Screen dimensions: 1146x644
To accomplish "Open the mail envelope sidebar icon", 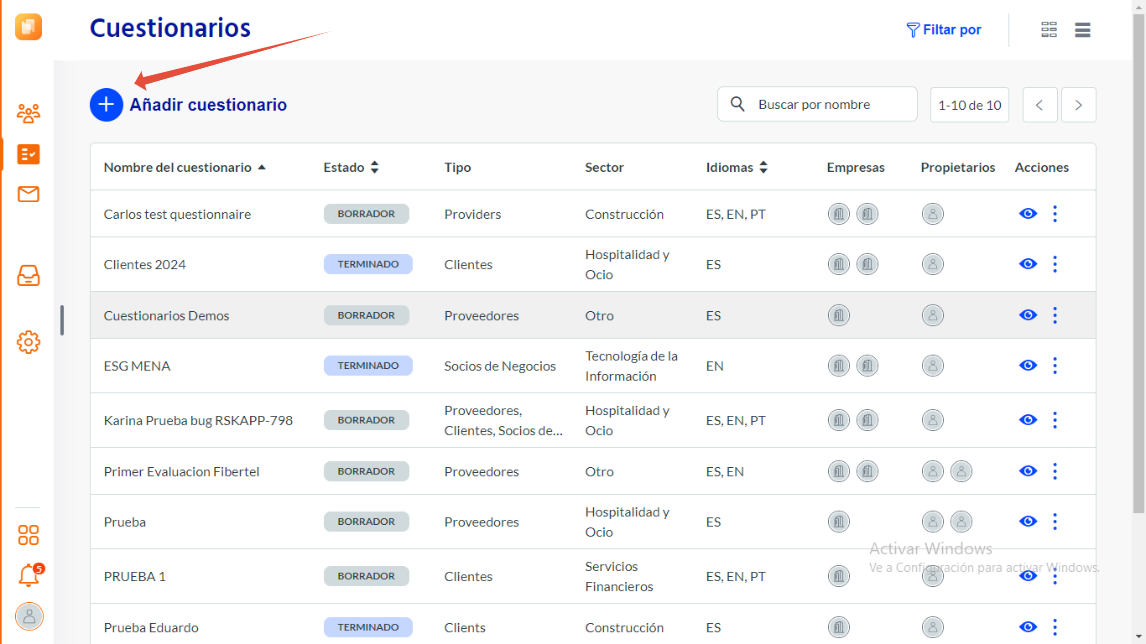I will tap(29, 194).
